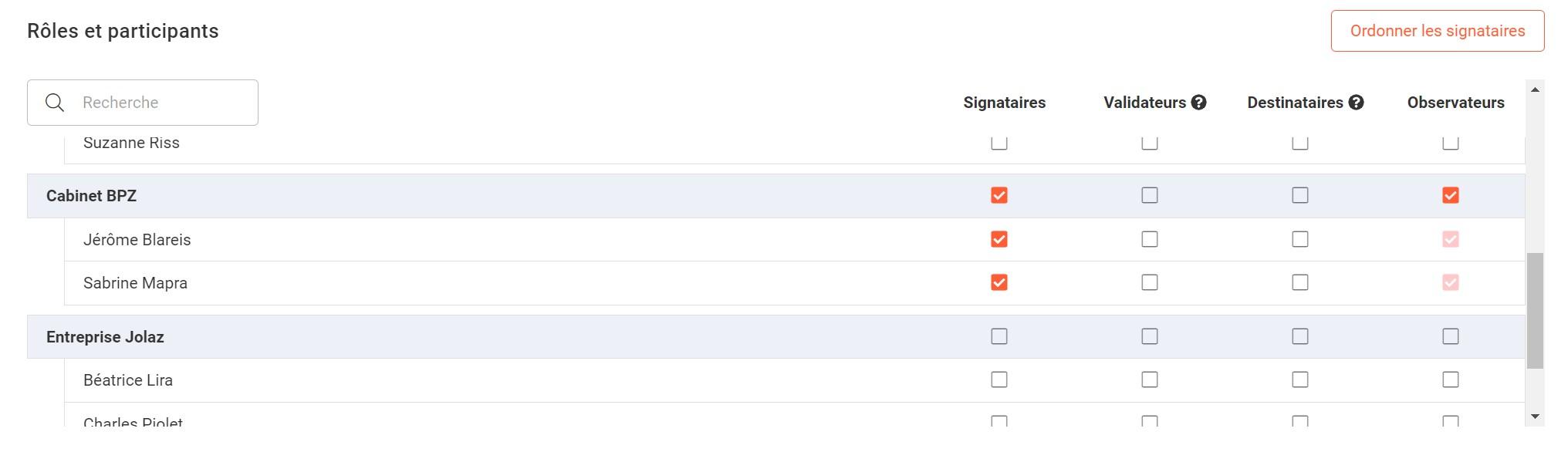Check Validateurs for Jérôme Blareis
This screenshot has height=452, width=1568.
1150,239
